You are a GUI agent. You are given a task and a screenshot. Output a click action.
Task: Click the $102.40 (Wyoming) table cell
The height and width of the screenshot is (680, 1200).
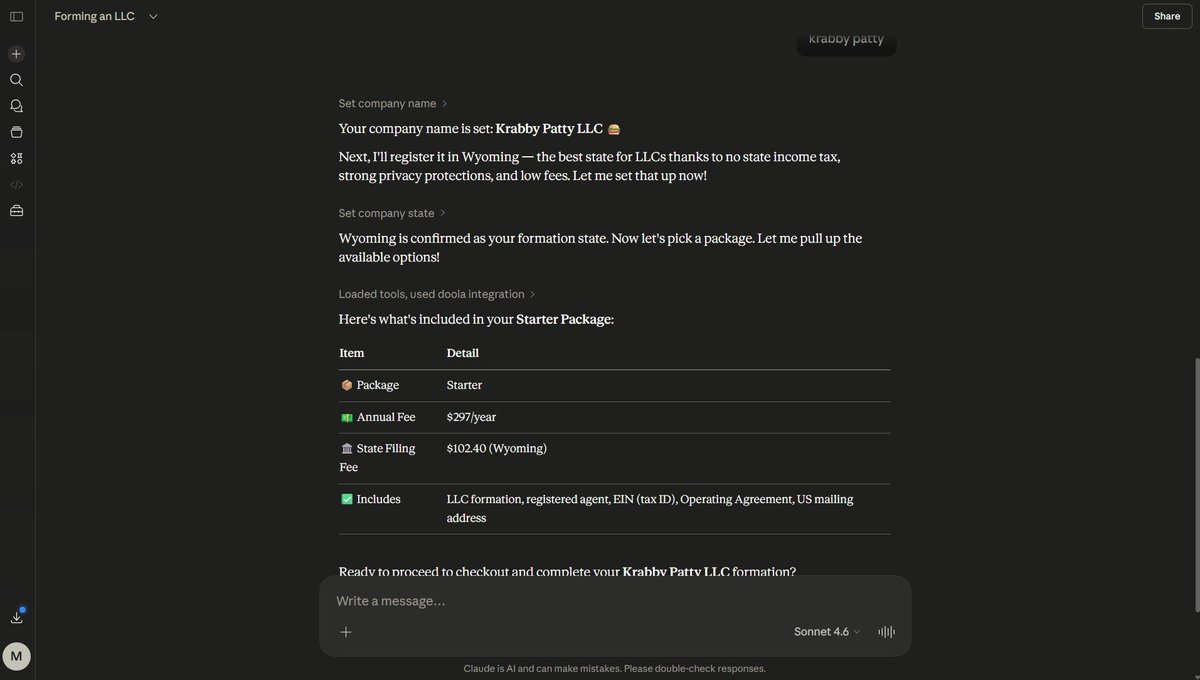(496, 448)
